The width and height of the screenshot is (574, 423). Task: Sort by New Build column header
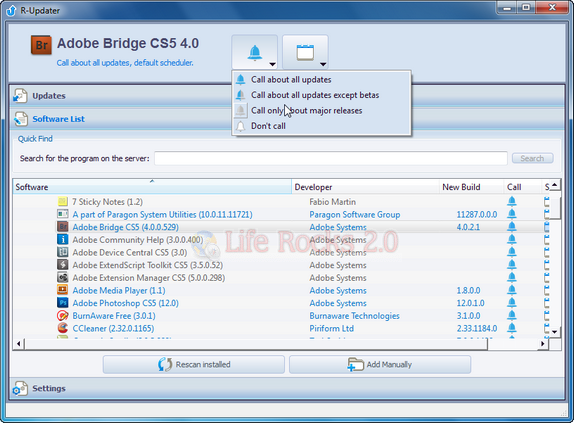(472, 187)
